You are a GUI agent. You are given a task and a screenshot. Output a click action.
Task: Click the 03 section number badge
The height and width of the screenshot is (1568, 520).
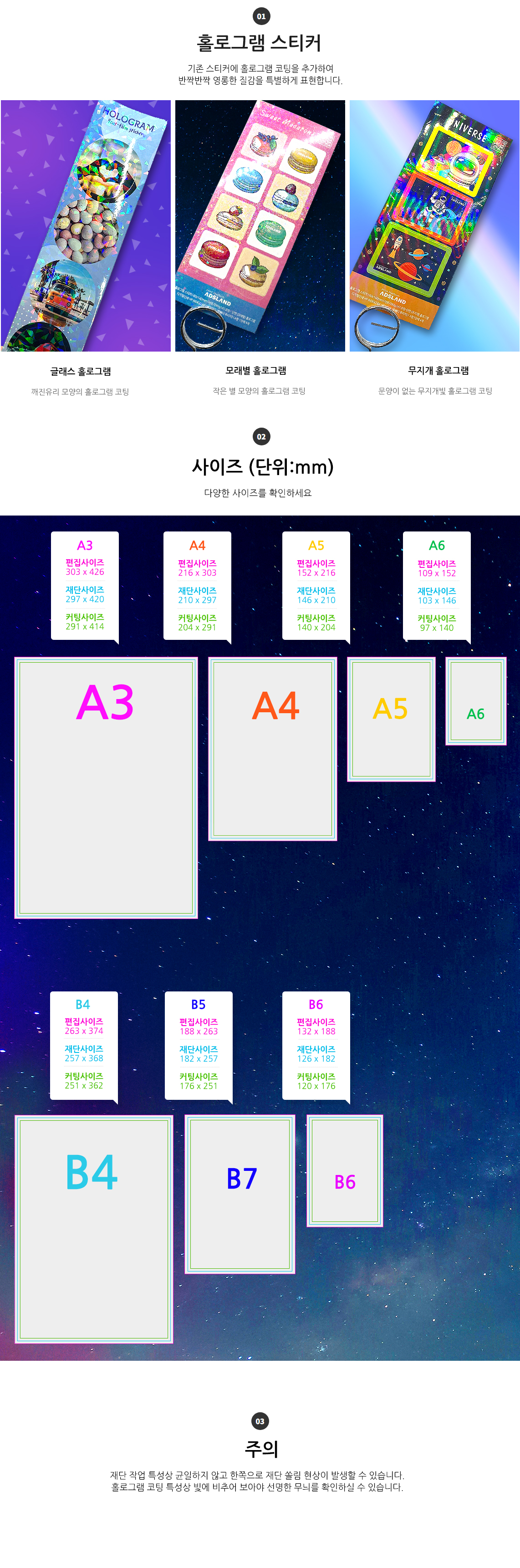click(260, 1421)
